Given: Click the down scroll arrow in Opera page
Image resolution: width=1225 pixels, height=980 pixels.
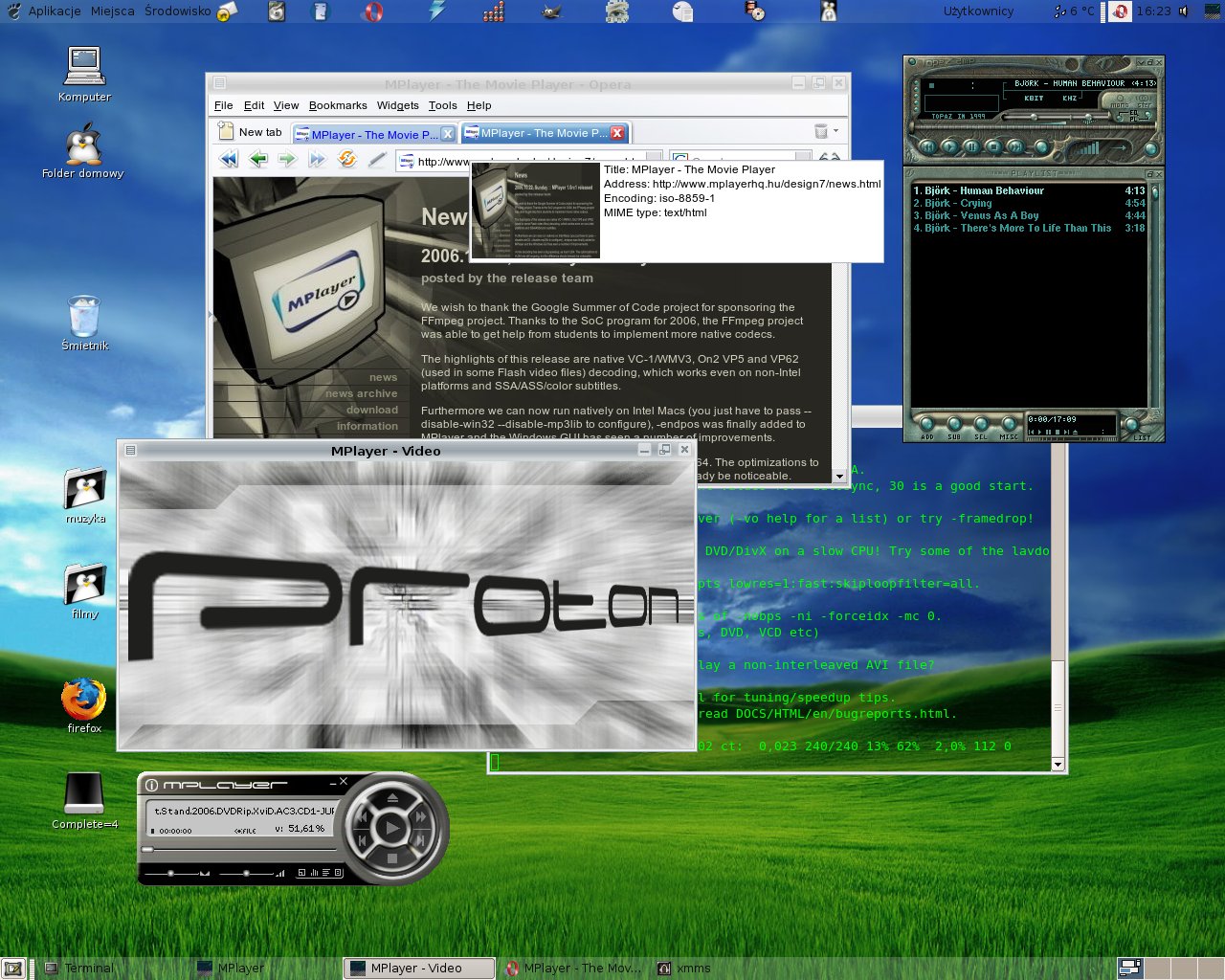Looking at the screenshot, I should pyautogui.click(x=839, y=476).
